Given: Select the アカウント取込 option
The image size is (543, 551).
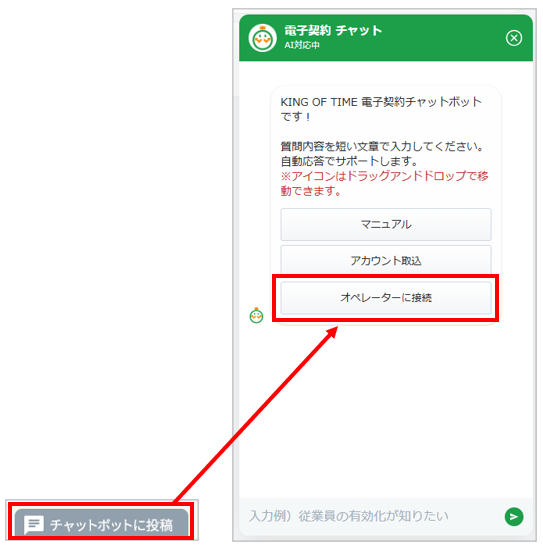Looking at the screenshot, I should click(386, 260).
